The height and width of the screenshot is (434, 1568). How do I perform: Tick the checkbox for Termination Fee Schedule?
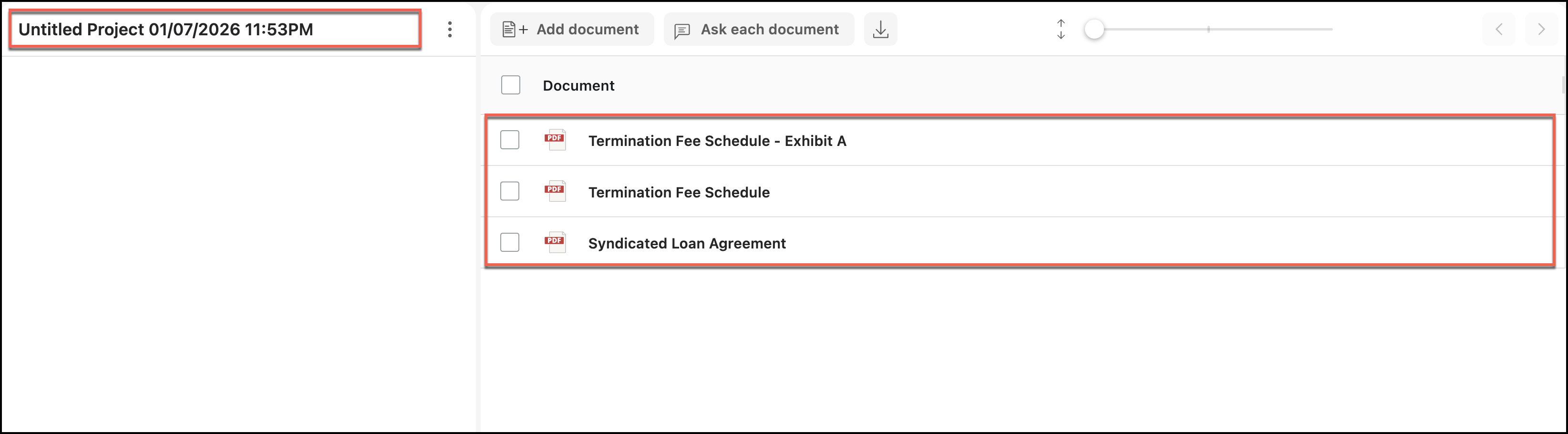pos(509,191)
